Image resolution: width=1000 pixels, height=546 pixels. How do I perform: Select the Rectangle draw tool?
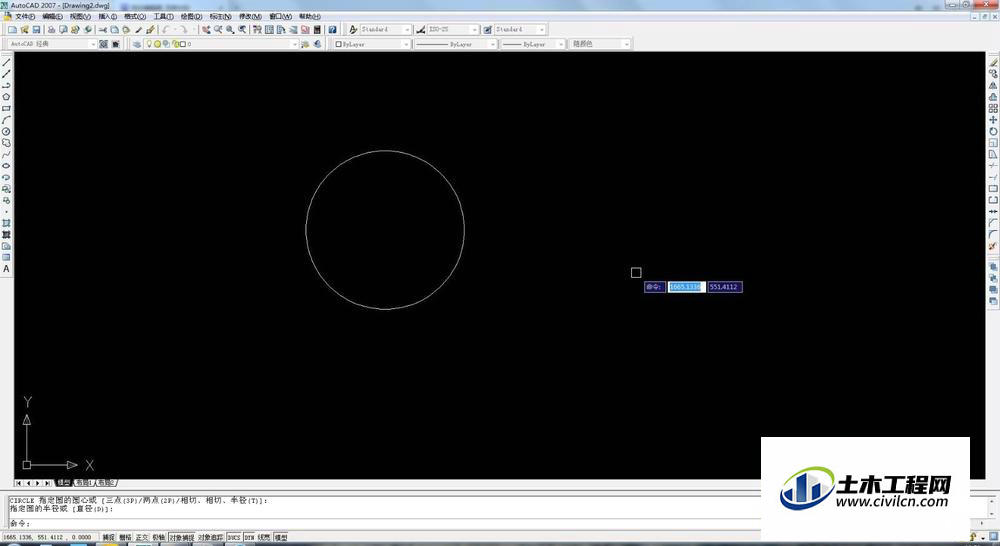(6, 108)
